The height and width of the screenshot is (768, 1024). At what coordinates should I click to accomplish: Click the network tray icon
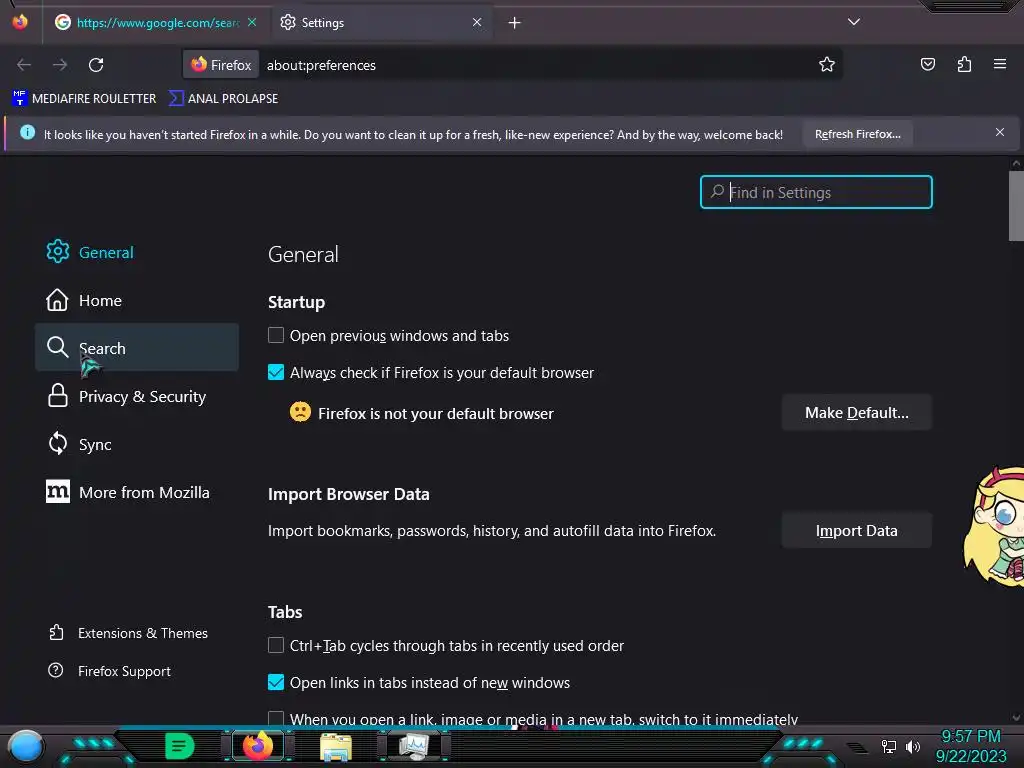[x=889, y=746]
